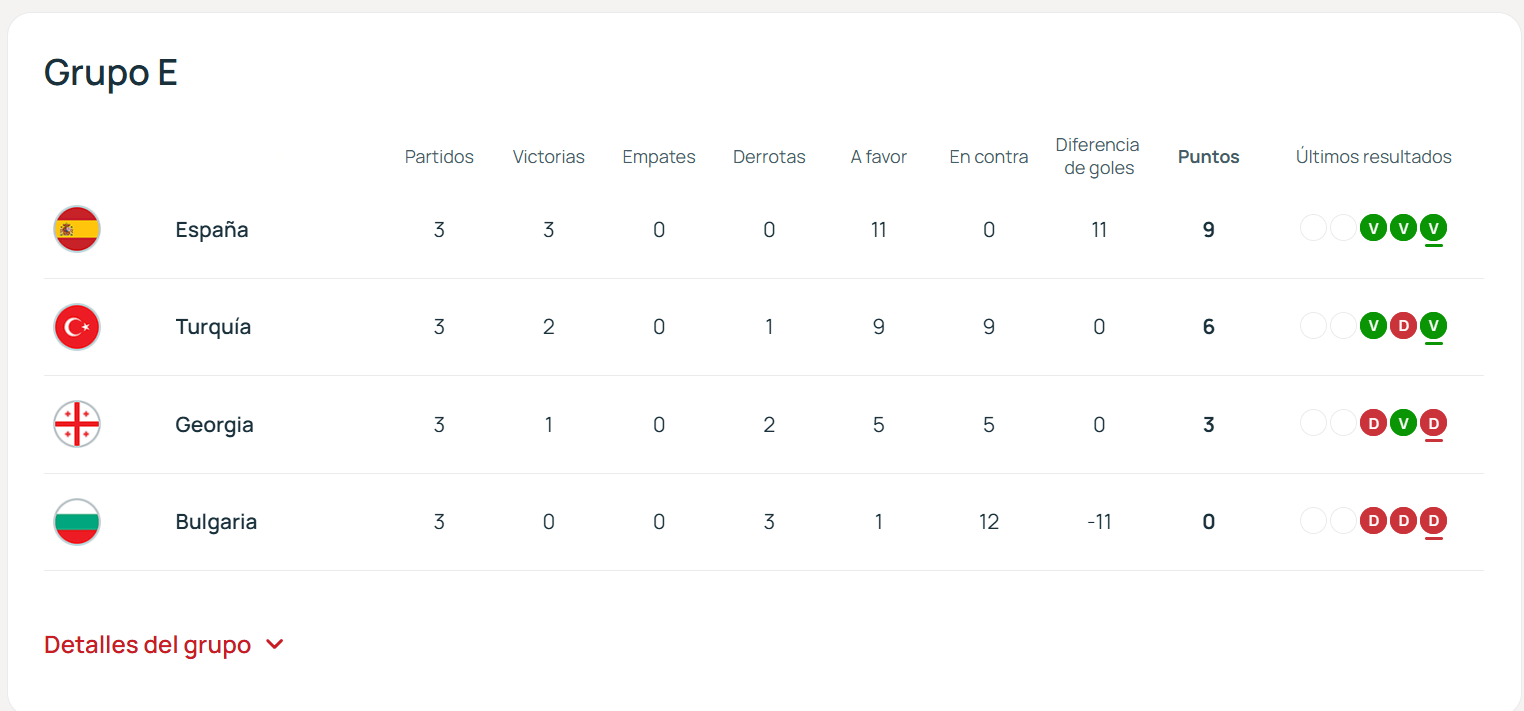
Task: Click the Diferencia de goles column header
Action: 1098,156
